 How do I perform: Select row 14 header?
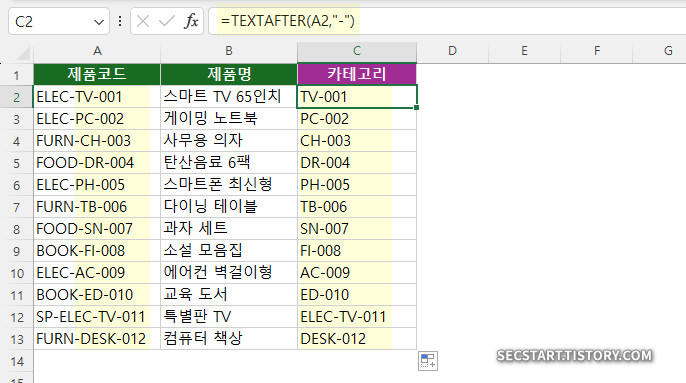tap(17, 361)
